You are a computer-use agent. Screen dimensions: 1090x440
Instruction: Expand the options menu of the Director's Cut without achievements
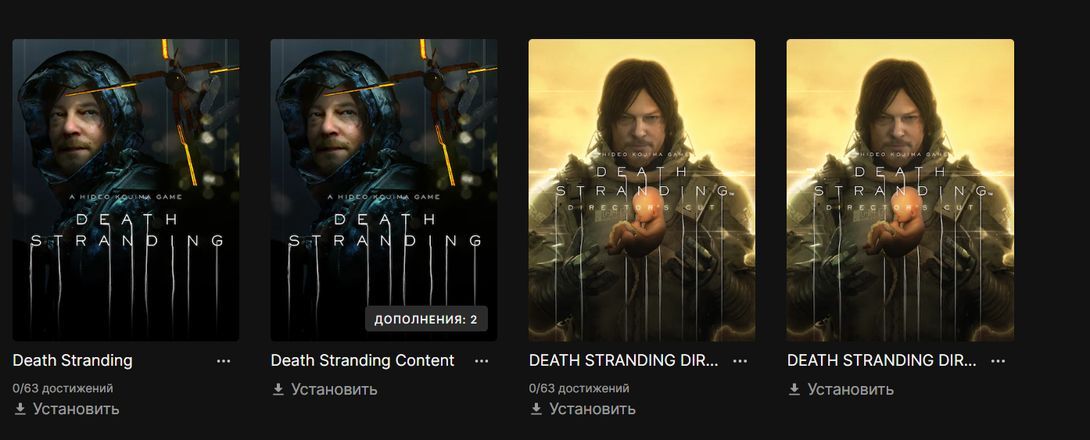pos(998,361)
